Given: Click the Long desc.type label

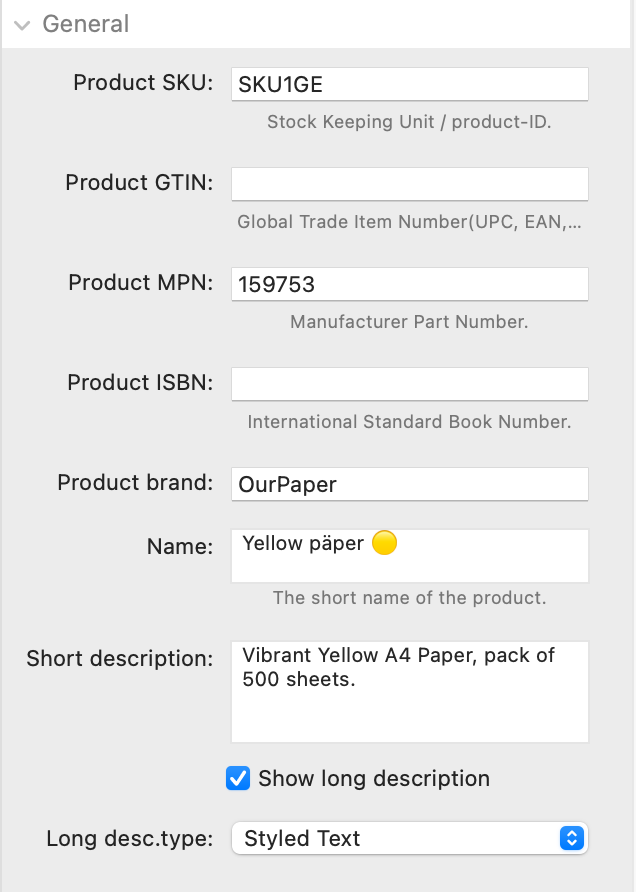Looking at the screenshot, I should [130, 839].
